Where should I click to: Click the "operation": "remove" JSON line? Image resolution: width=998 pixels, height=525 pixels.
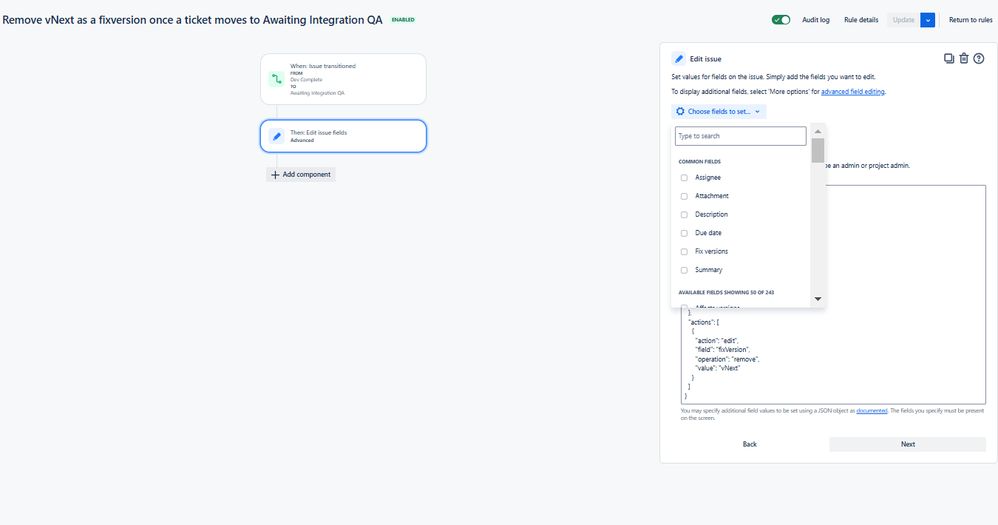(x=727, y=359)
